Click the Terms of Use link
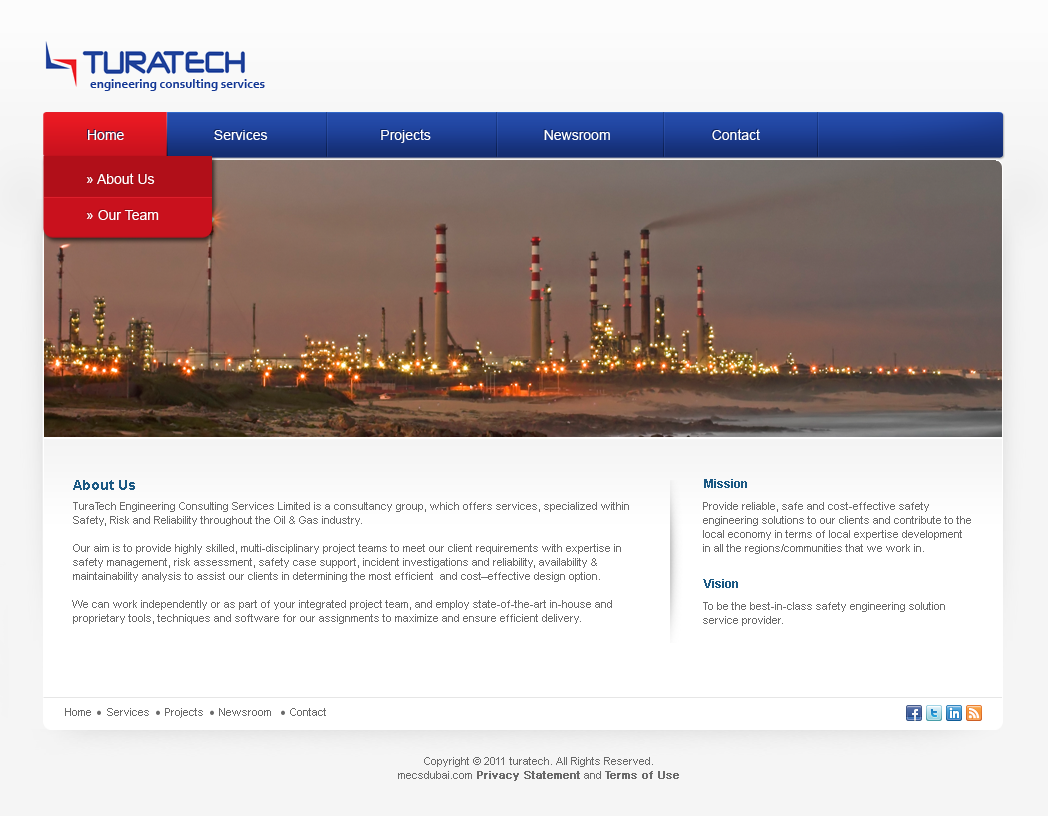 pyautogui.click(x=641, y=775)
